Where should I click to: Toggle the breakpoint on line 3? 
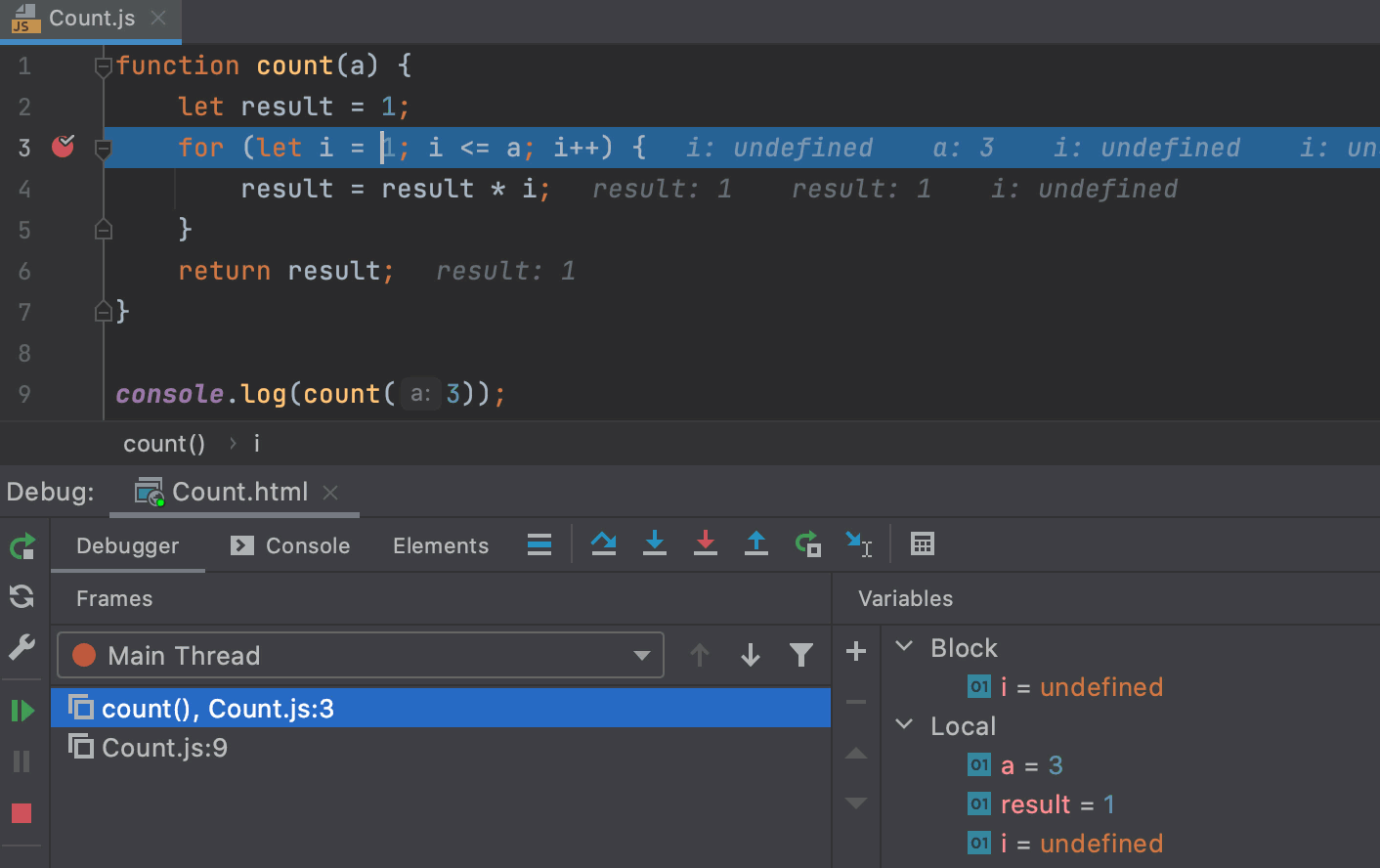pyautogui.click(x=63, y=147)
